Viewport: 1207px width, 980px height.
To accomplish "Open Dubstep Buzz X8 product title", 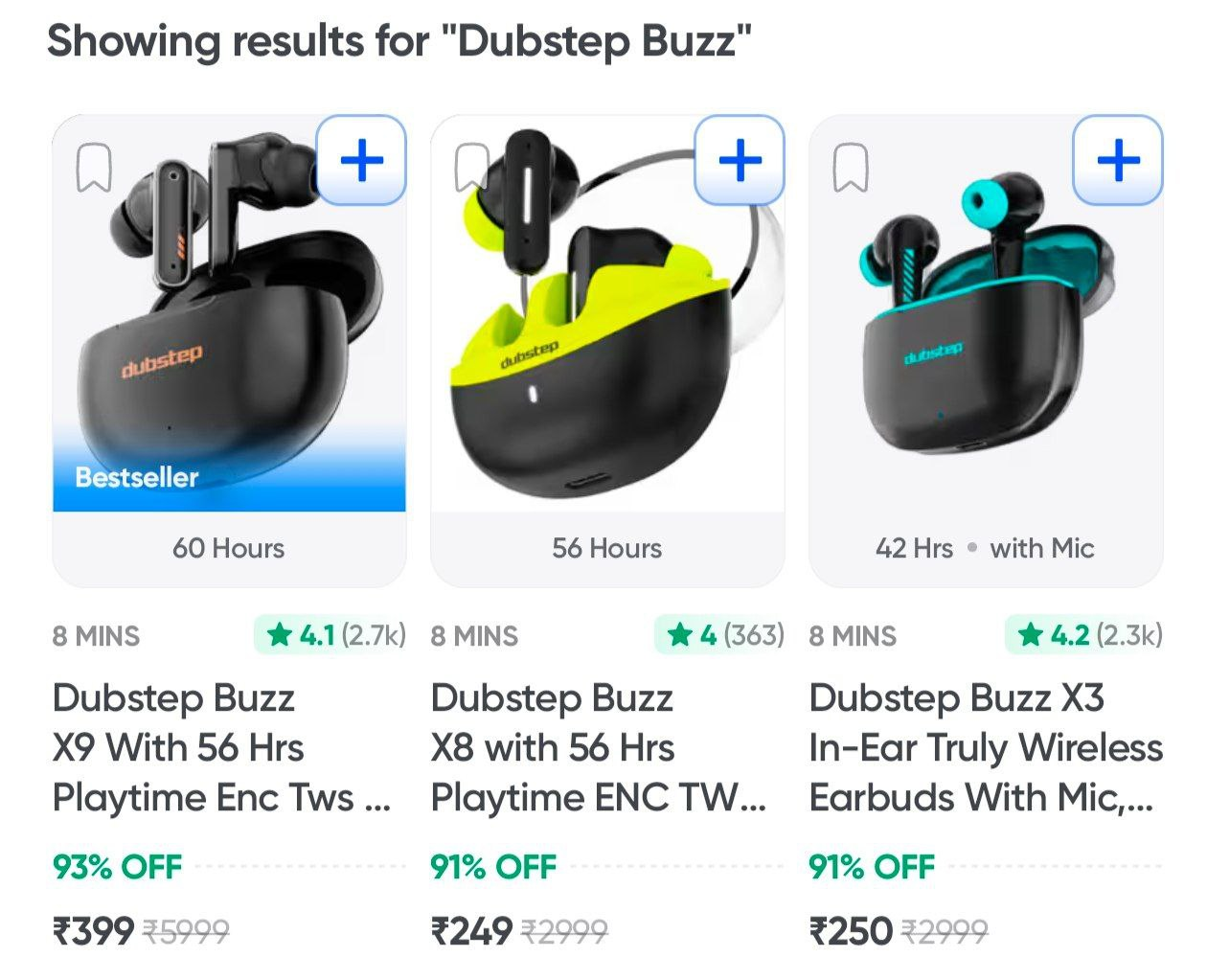I will [x=599, y=747].
